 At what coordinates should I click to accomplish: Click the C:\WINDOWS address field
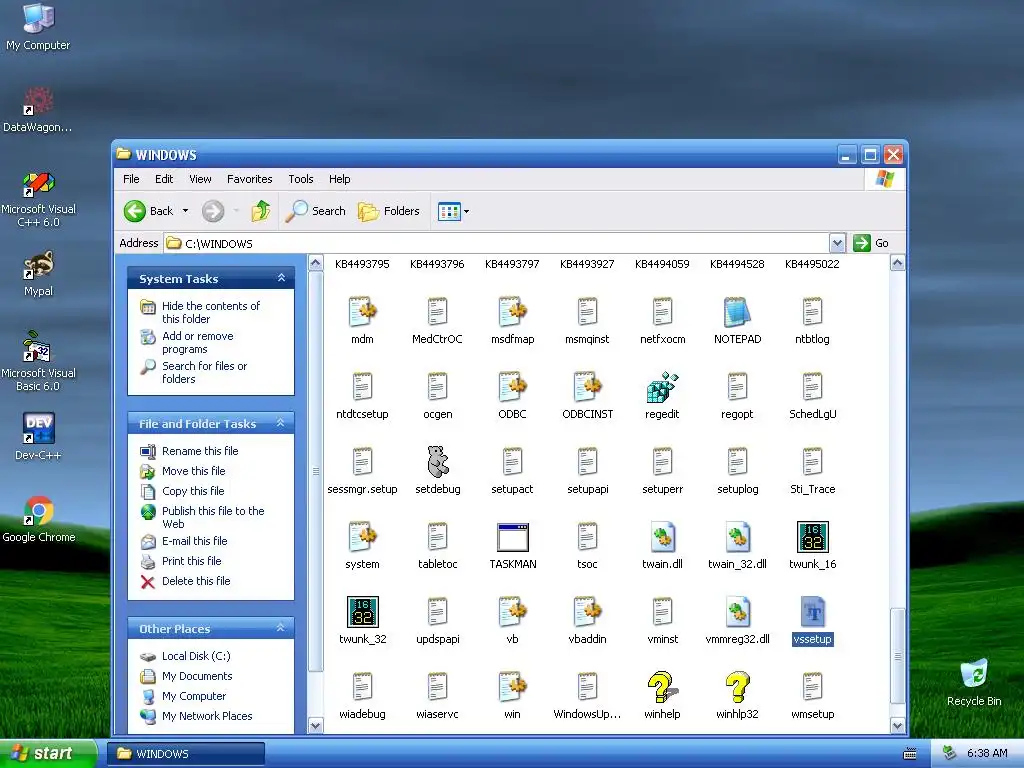coord(496,244)
